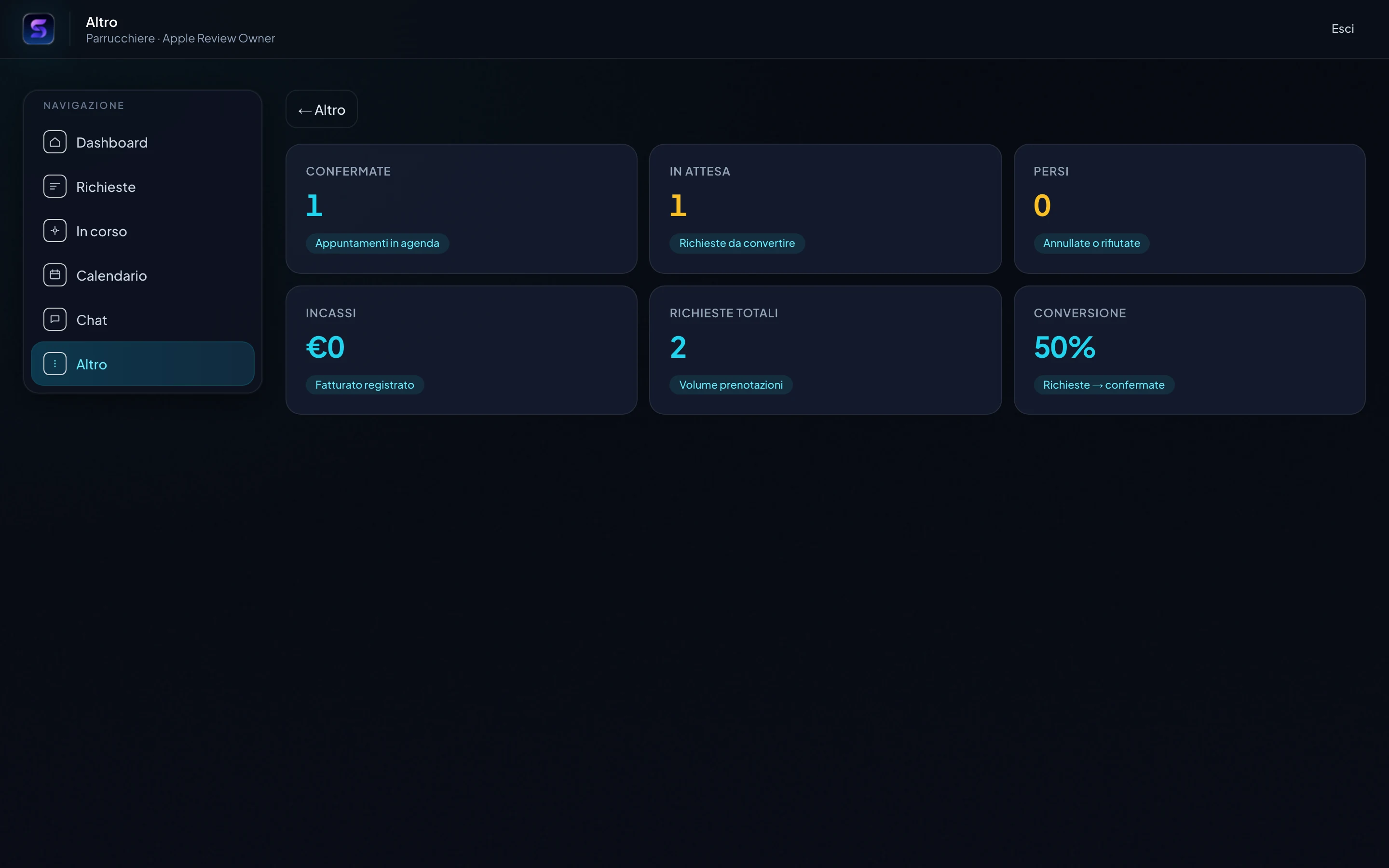Click the IN ATTESA card heading
This screenshot has height=868, width=1389.
700,171
